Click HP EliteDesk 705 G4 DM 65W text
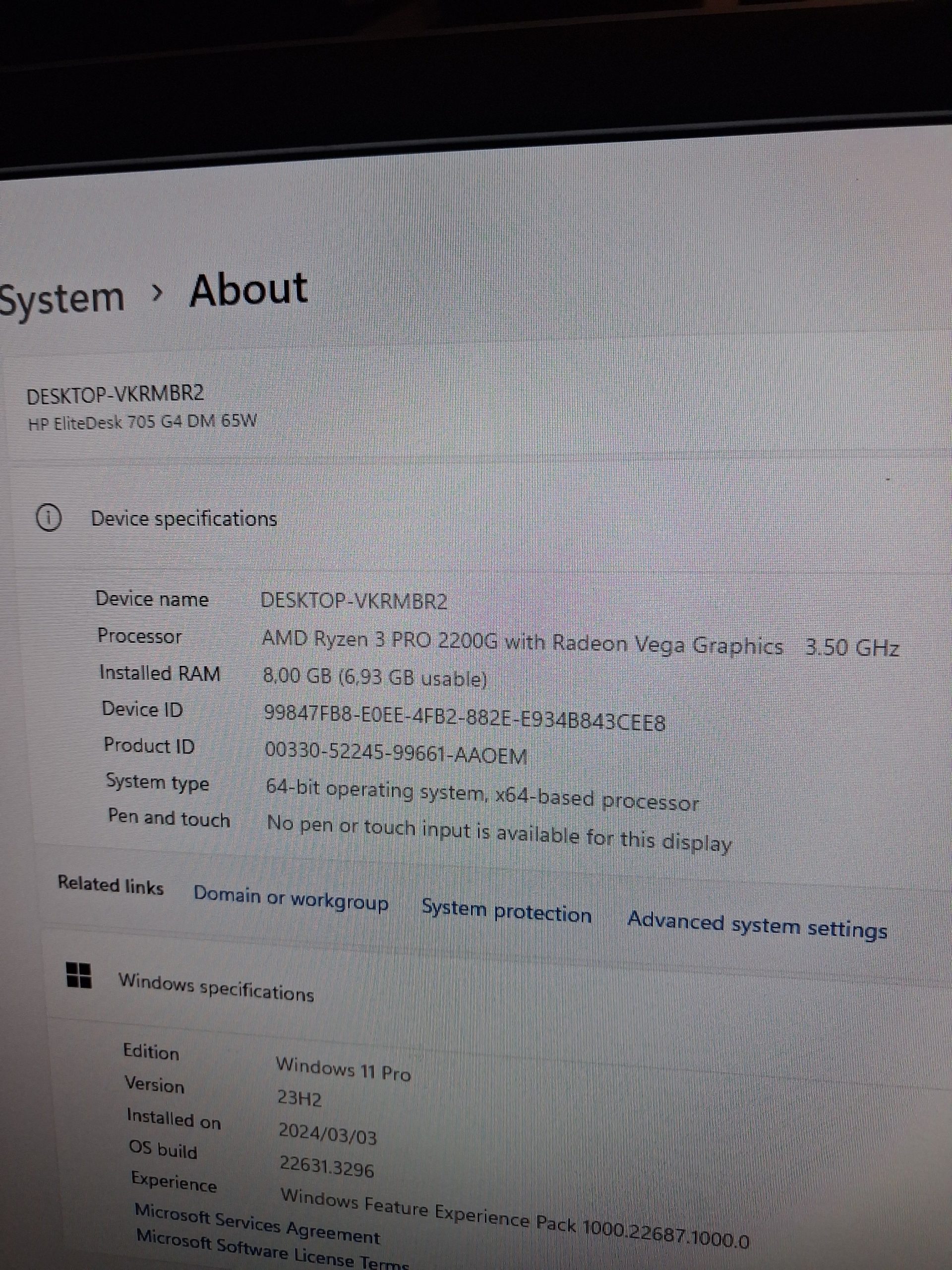Screen dimensions: 952x1270 point(142,423)
